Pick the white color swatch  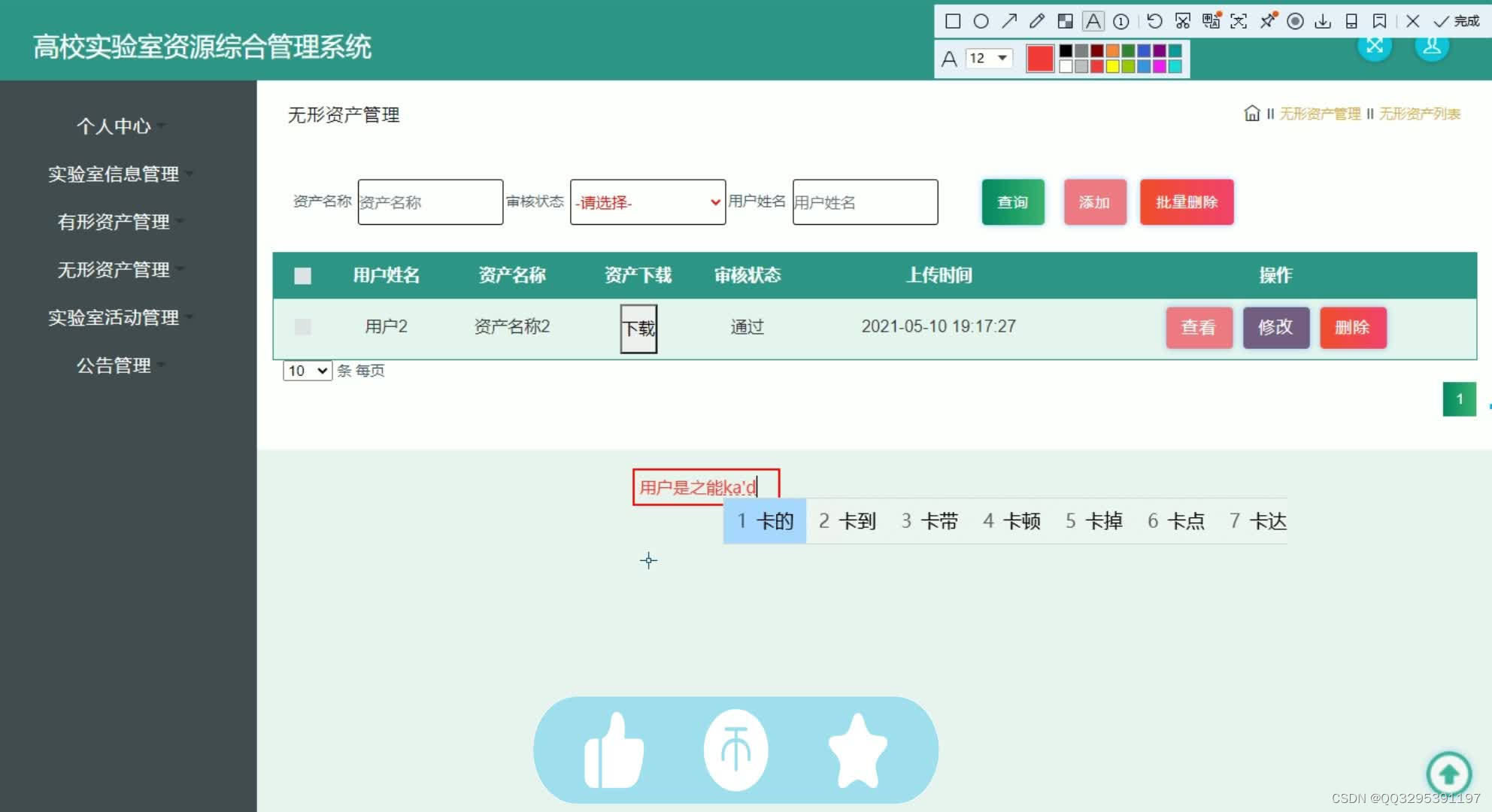(1066, 66)
